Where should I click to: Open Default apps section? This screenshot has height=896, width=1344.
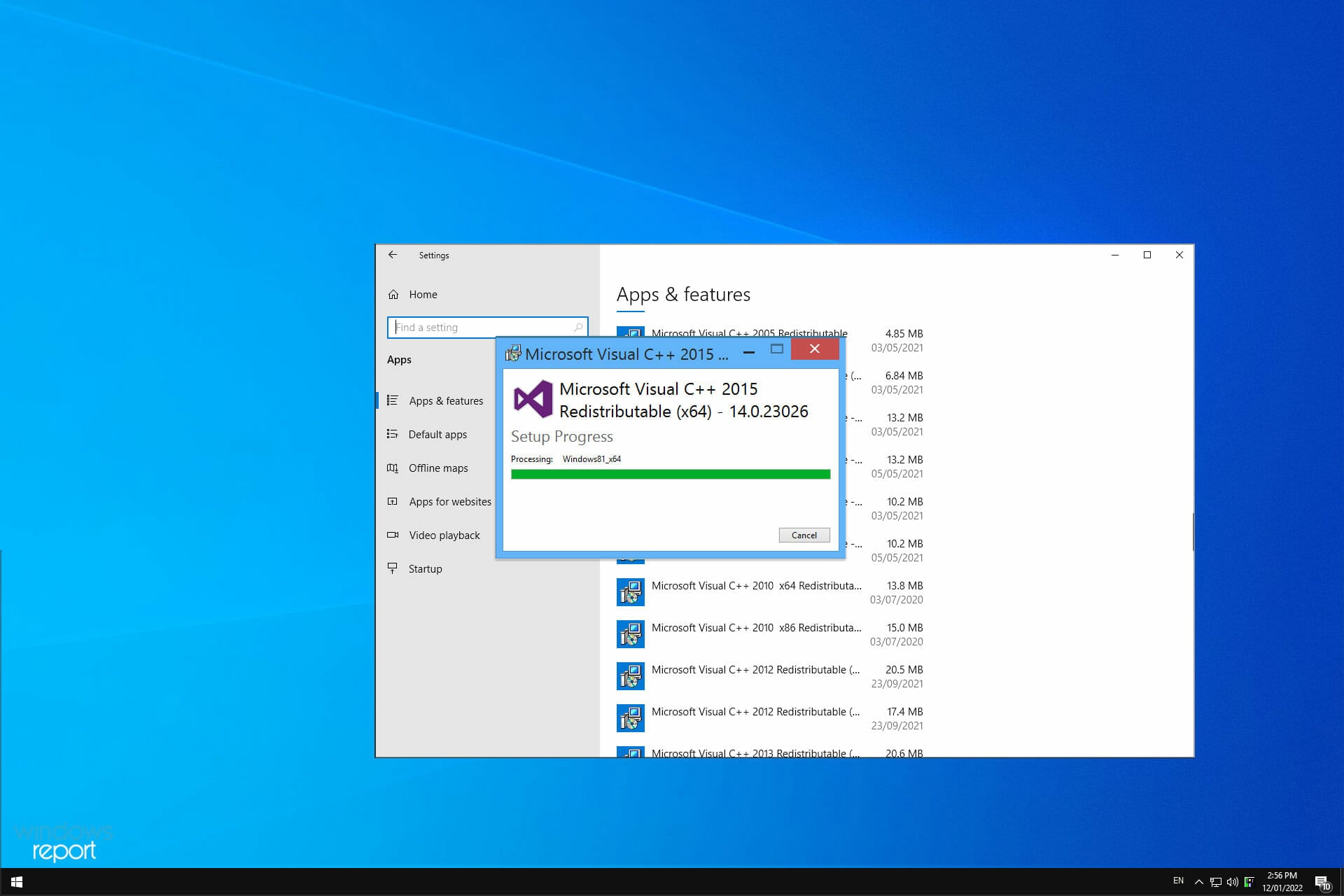437,435
